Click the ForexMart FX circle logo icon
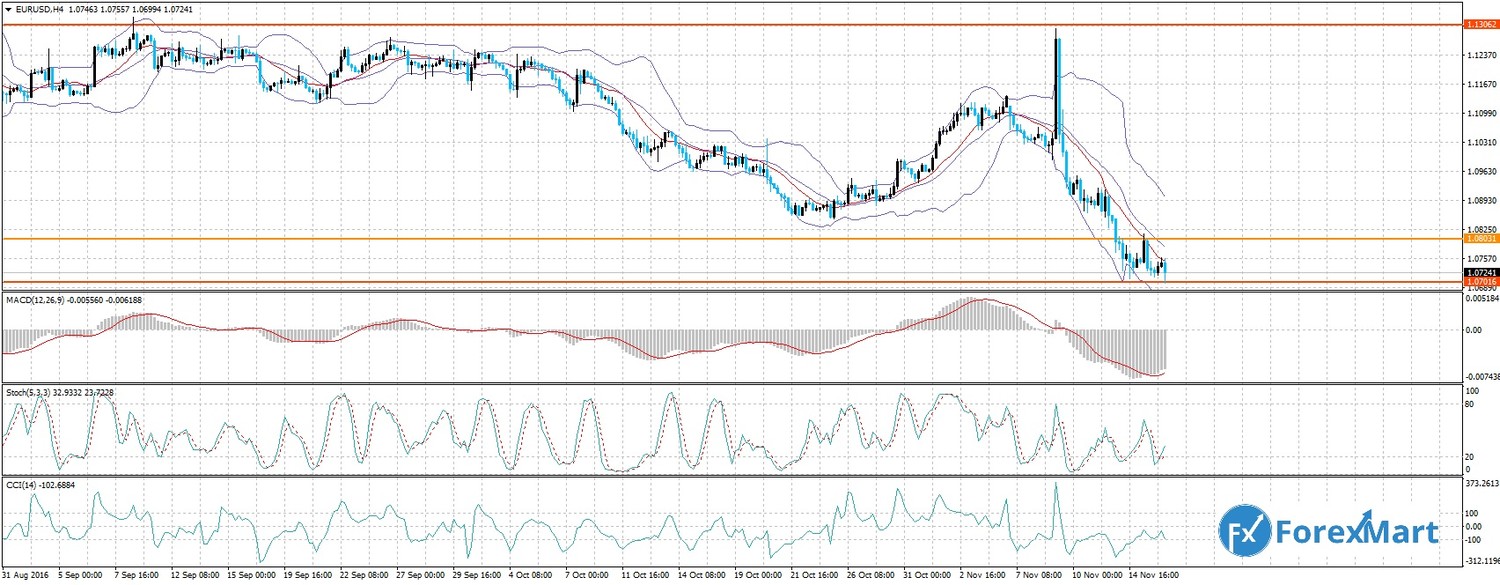The width and height of the screenshot is (1500, 585). (x=1243, y=530)
